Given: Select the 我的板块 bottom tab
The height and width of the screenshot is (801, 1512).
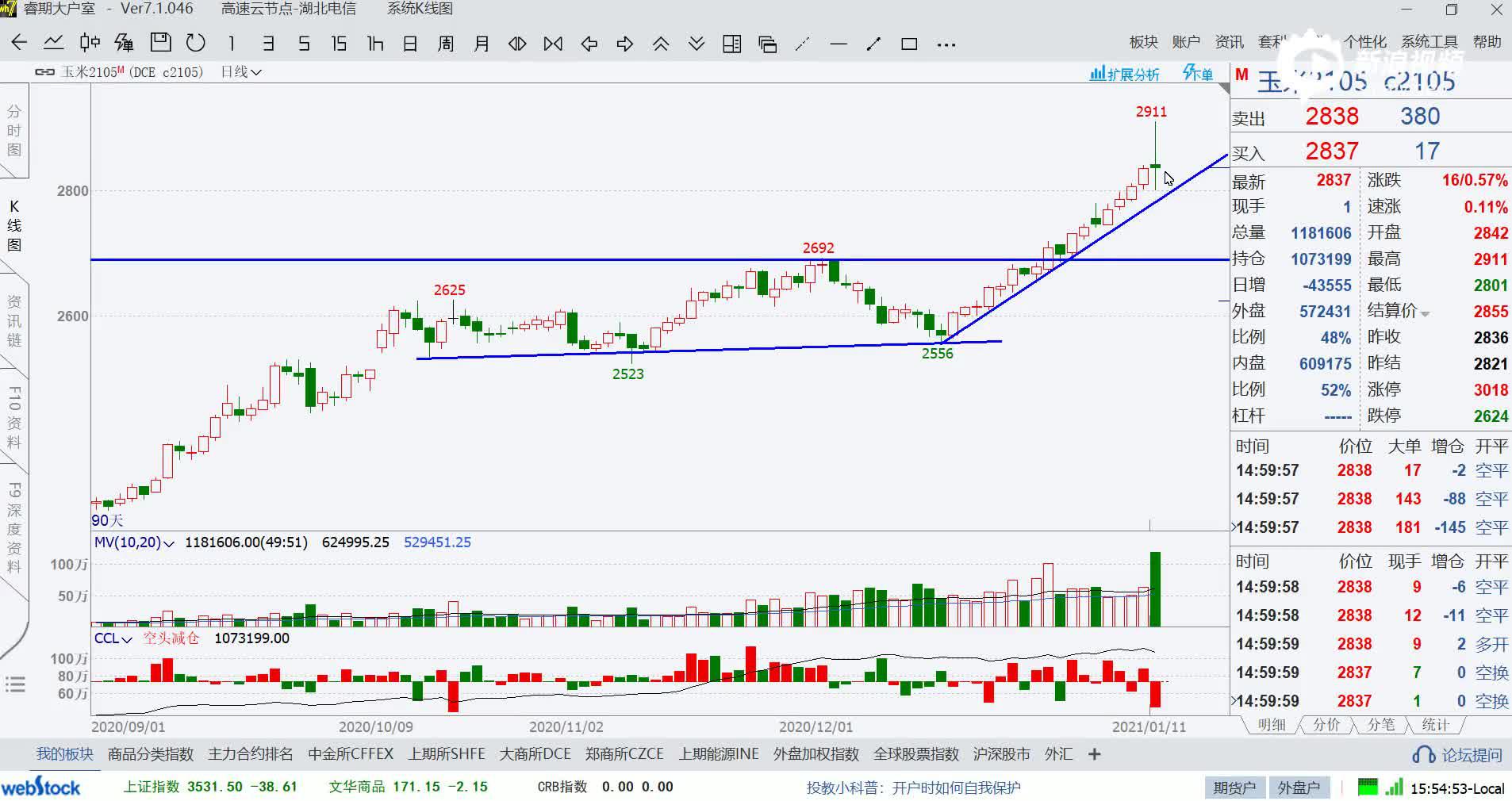Looking at the screenshot, I should point(64,754).
